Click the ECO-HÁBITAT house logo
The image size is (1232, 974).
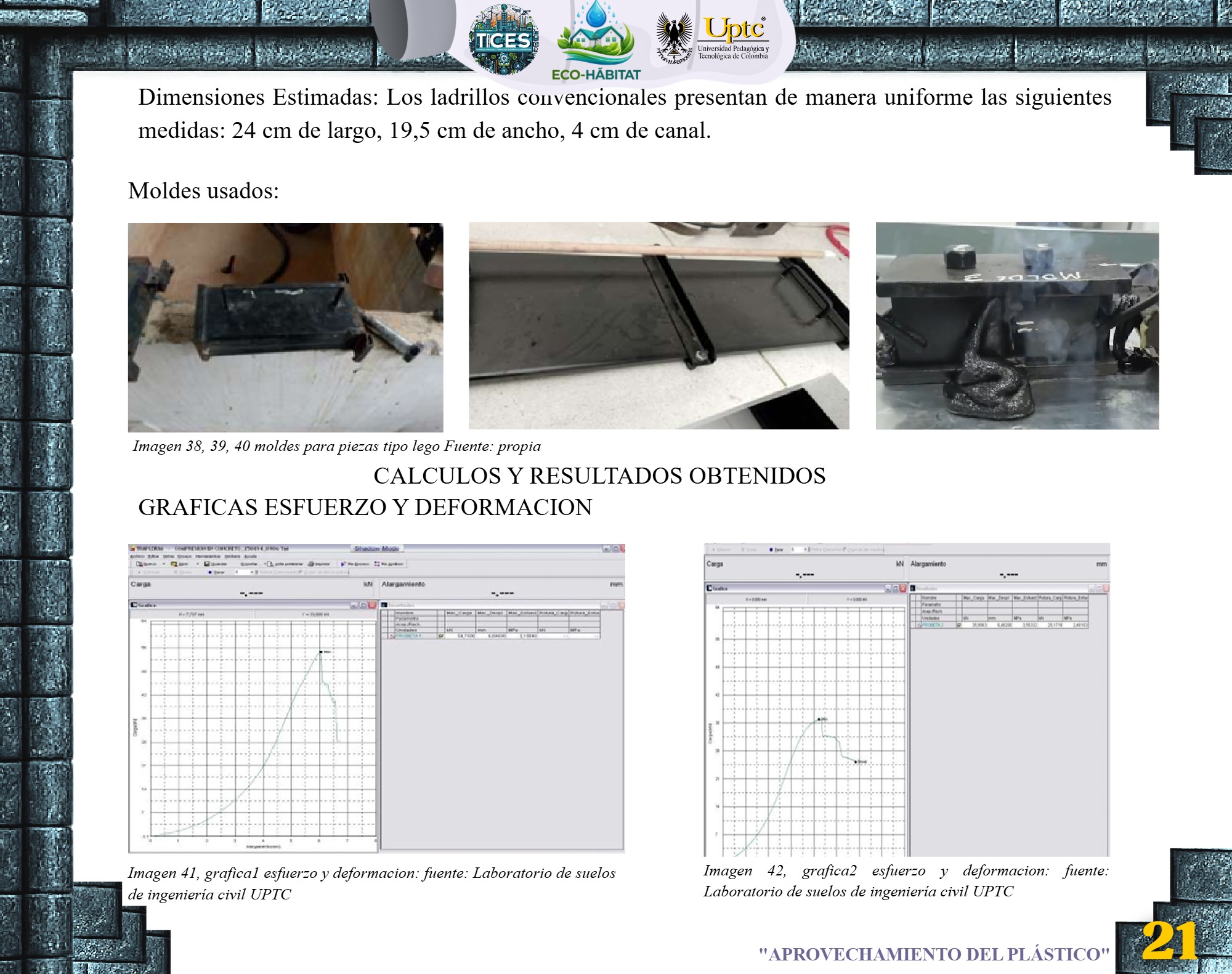(x=596, y=41)
